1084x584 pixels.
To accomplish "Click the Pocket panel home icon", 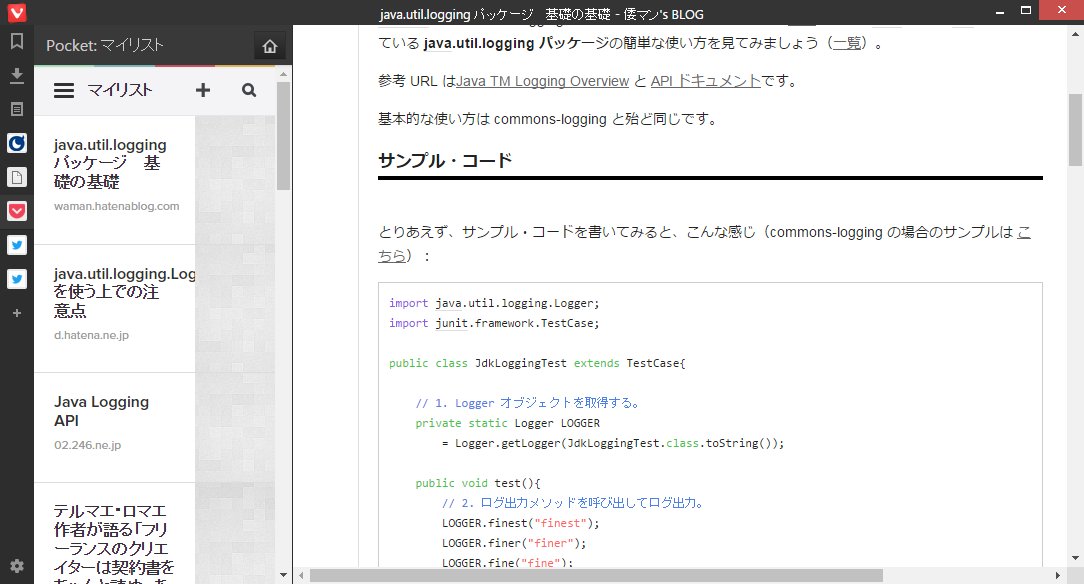I will [270, 46].
